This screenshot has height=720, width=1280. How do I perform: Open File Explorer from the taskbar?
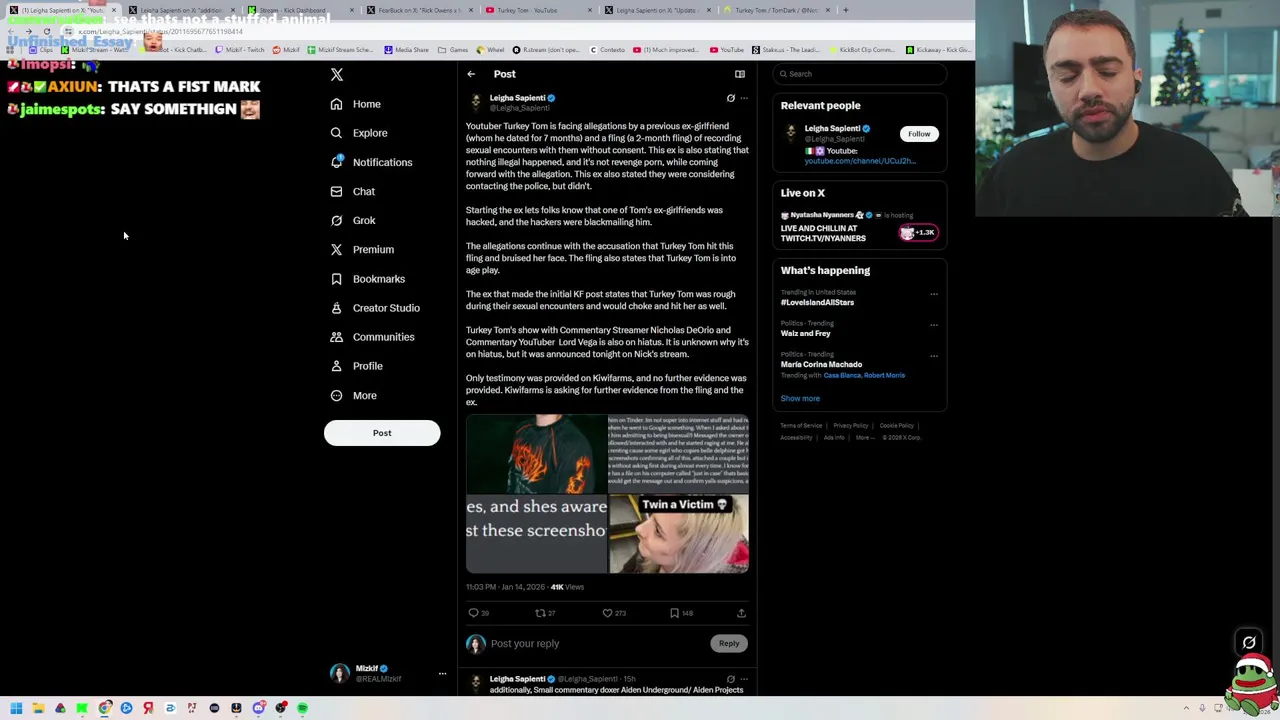pos(38,708)
